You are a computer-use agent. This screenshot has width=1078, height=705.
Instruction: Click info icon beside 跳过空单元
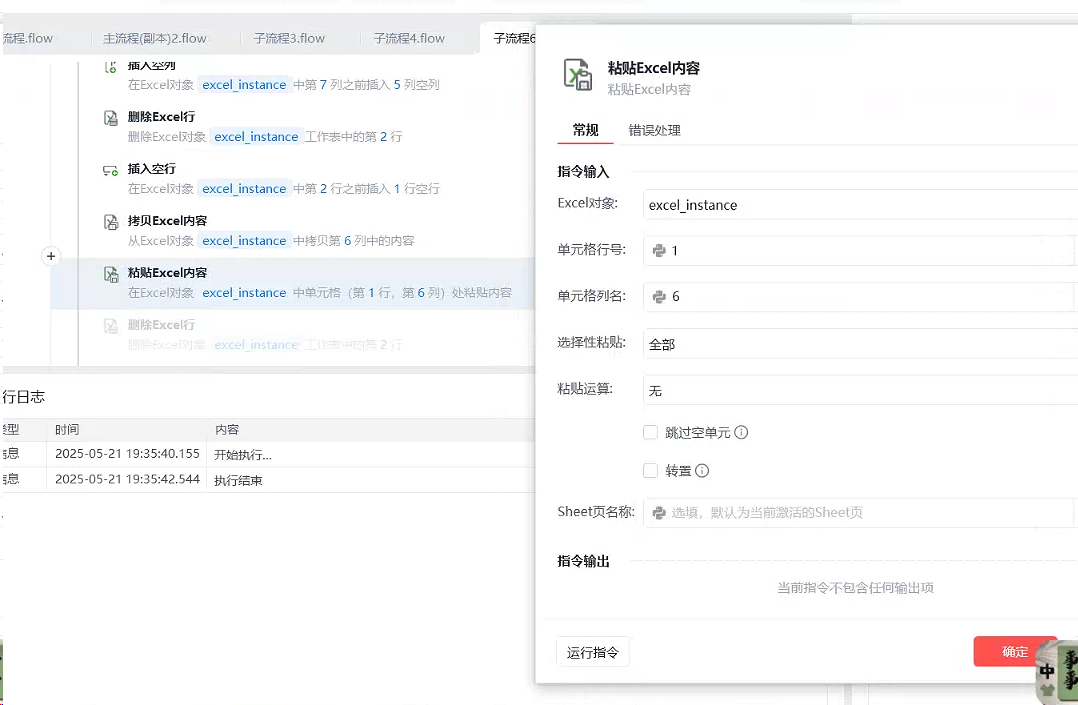click(741, 433)
